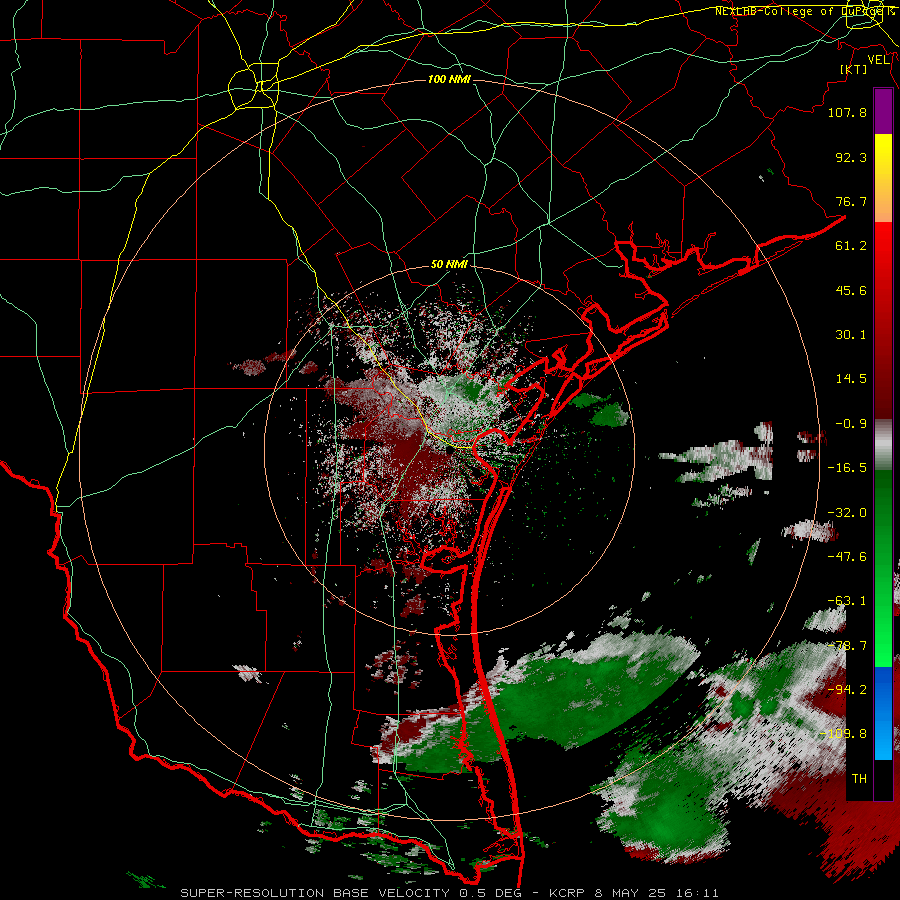Click the VEL legend title
The image size is (900, 900).
pyautogui.click(x=878, y=60)
